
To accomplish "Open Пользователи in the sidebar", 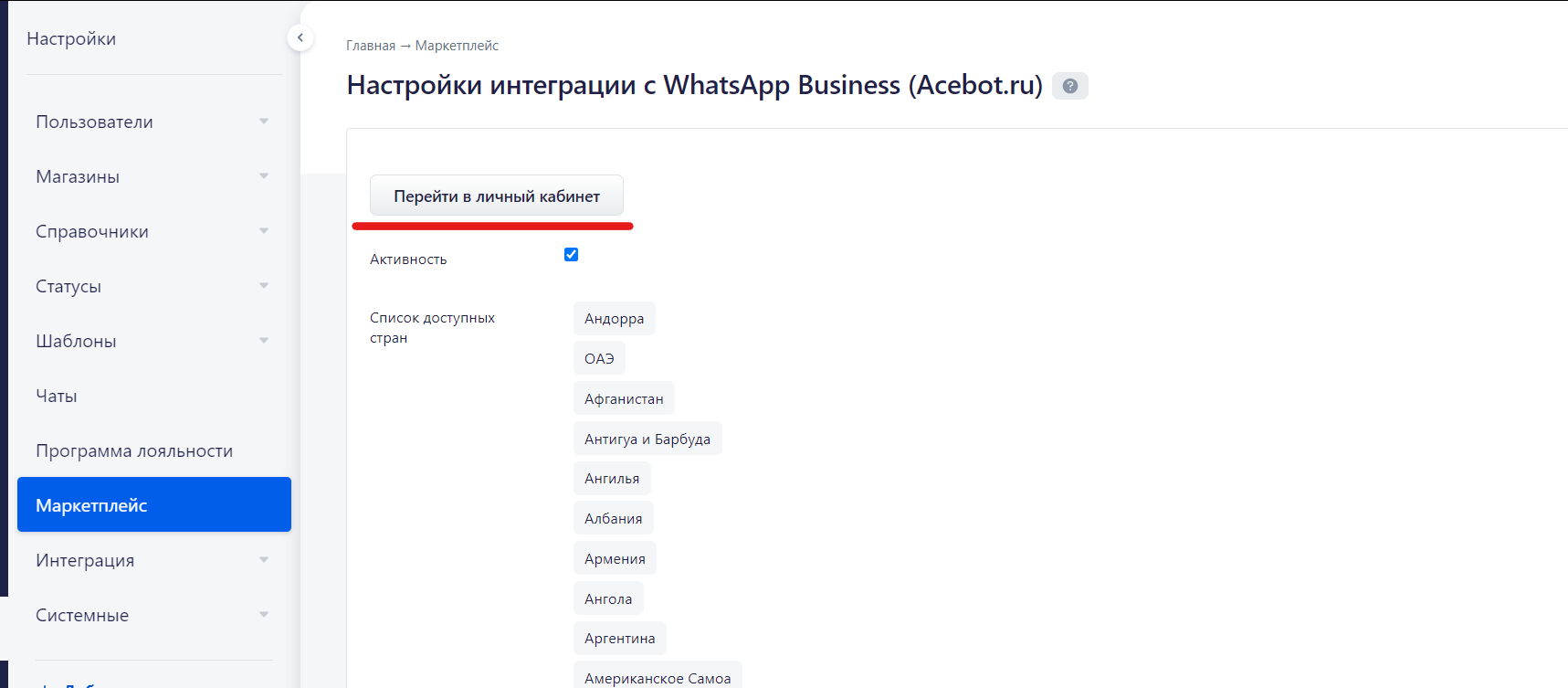I will (94, 122).
